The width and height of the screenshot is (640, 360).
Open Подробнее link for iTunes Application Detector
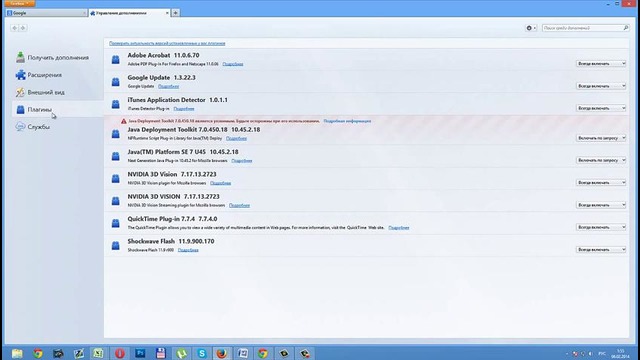click(184, 109)
